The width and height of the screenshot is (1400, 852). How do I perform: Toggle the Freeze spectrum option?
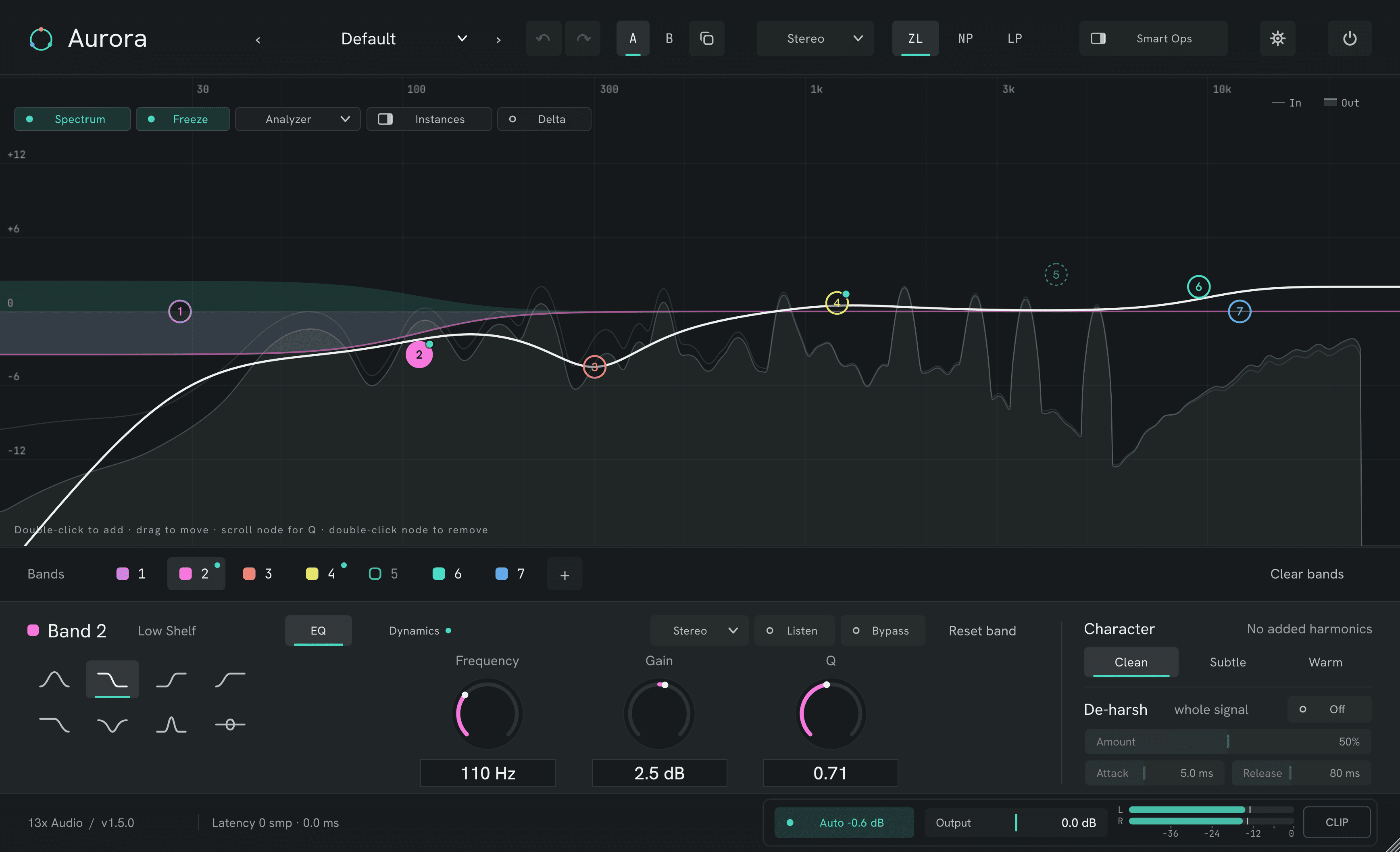point(182,119)
